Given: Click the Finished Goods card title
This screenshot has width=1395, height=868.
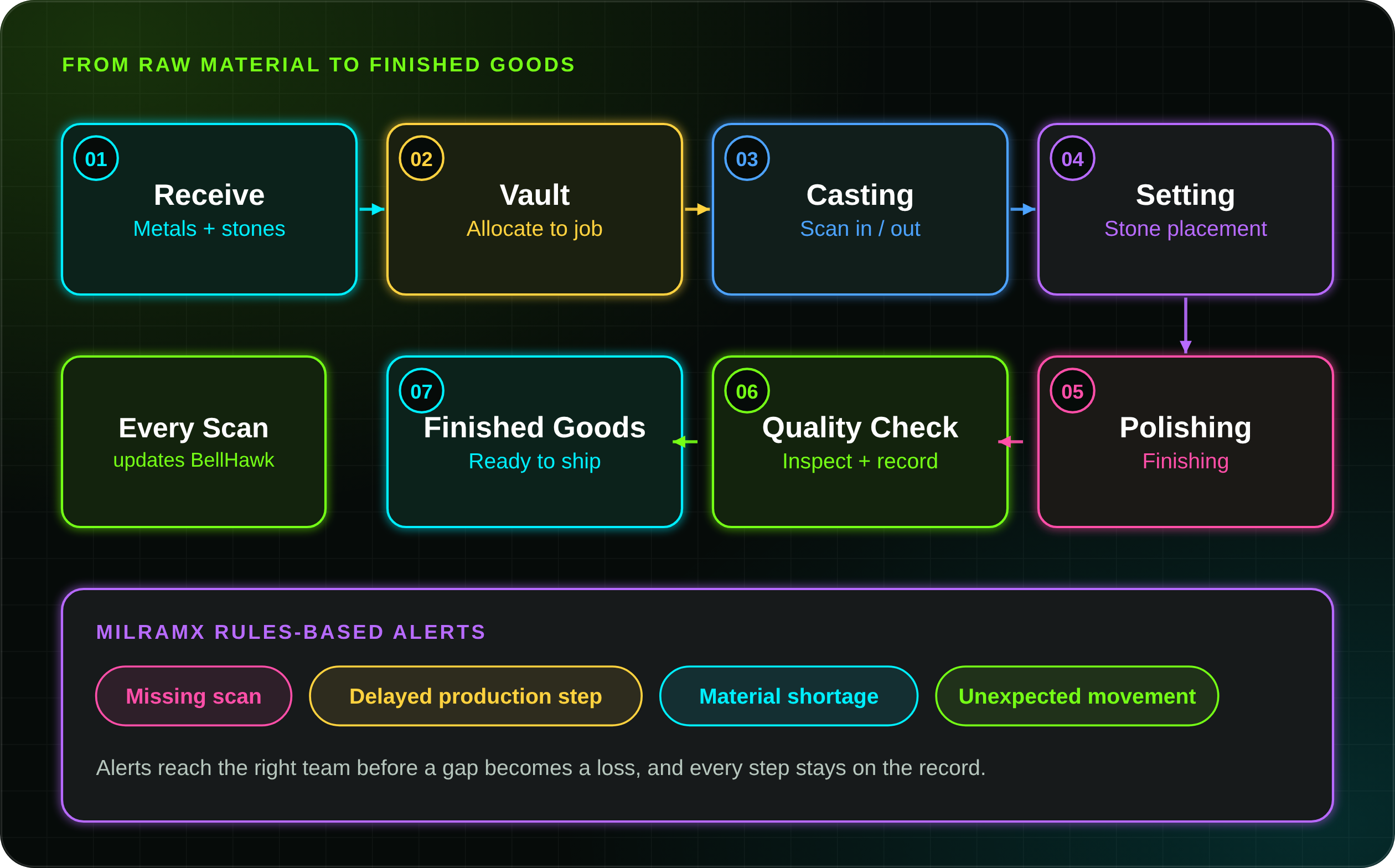Looking at the screenshot, I should click(x=534, y=428).
